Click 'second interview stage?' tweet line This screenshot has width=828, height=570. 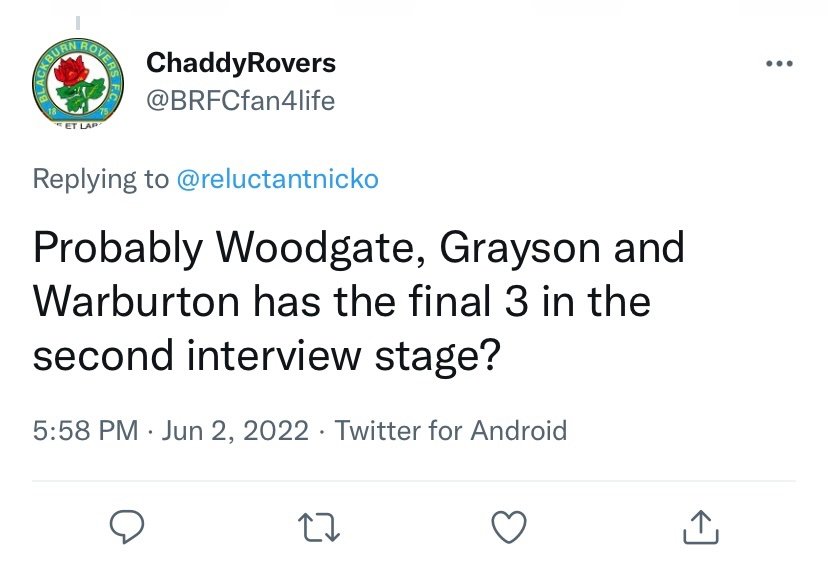click(x=267, y=356)
